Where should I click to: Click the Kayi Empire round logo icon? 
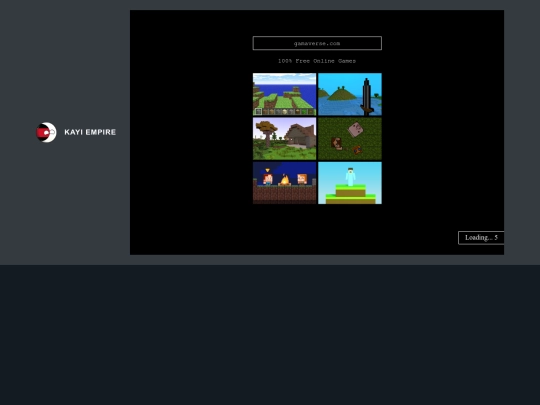point(46,132)
